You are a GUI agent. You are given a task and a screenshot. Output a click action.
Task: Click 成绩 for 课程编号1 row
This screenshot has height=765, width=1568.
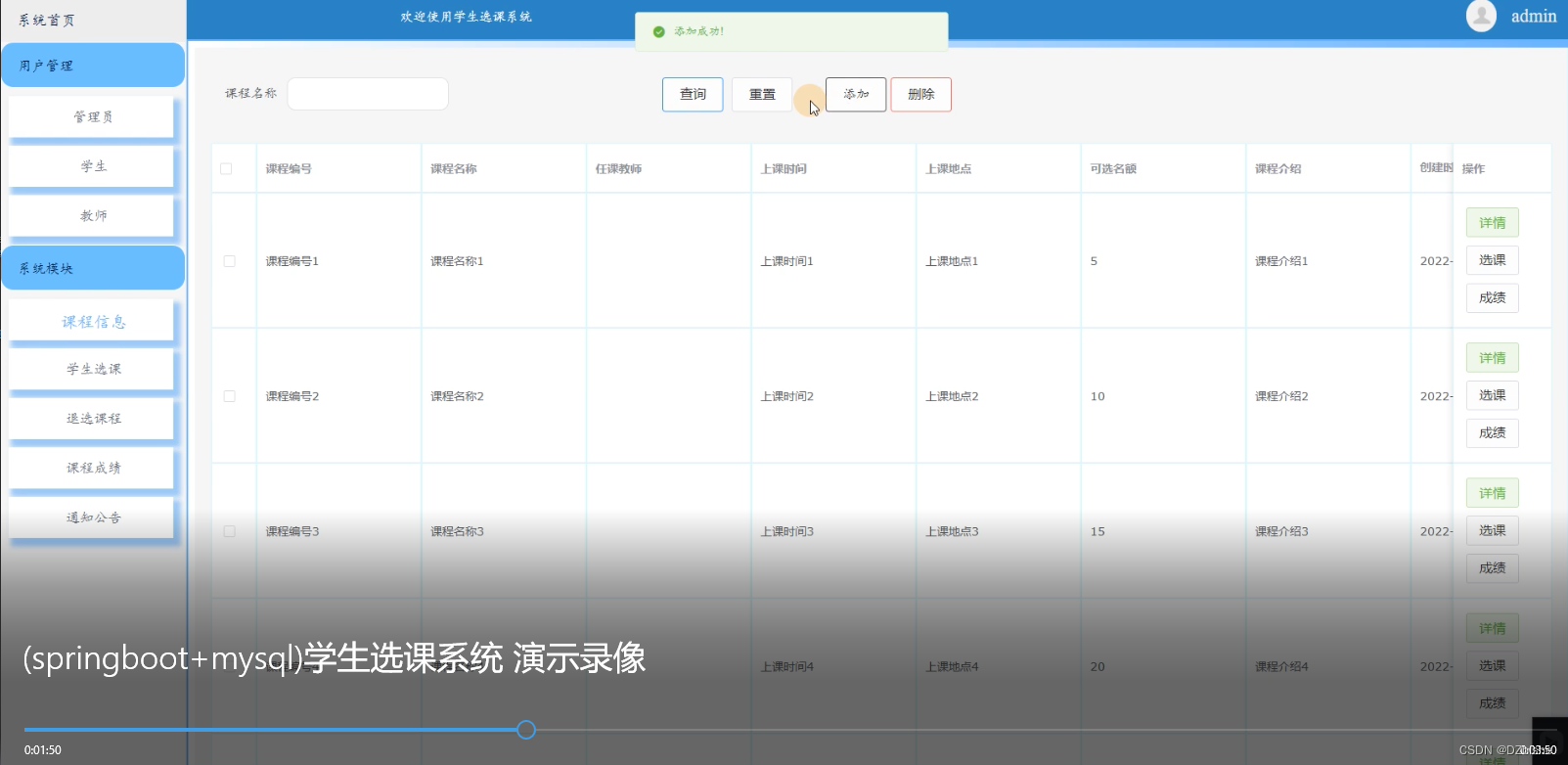click(x=1492, y=297)
